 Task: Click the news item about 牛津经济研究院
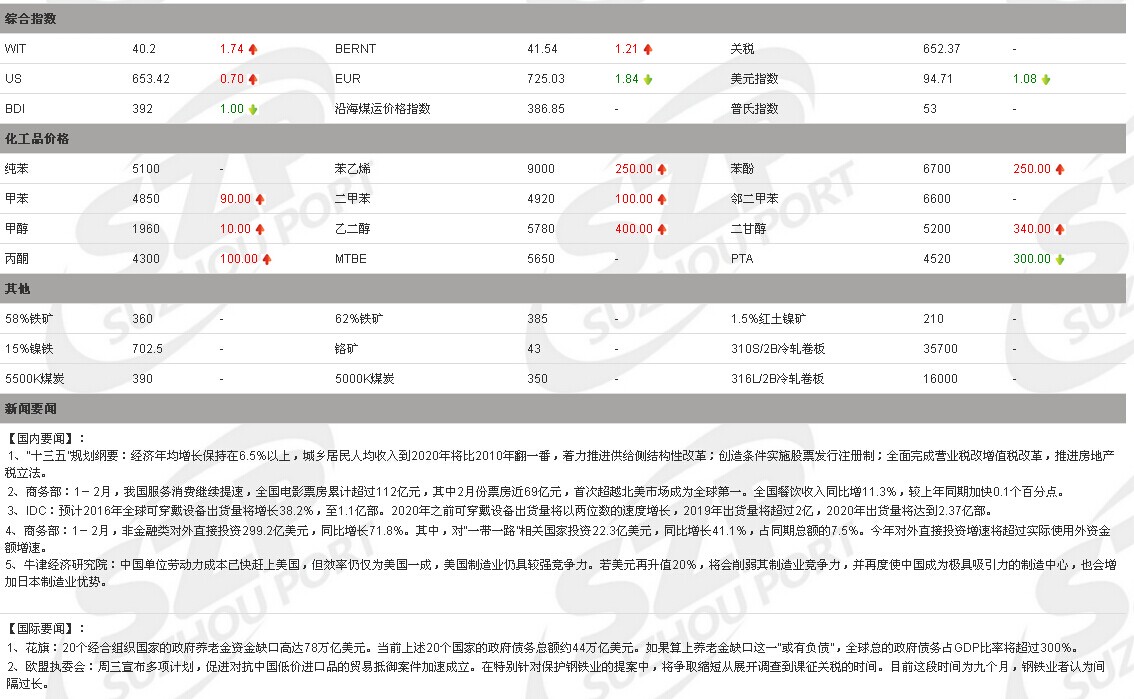point(560,573)
